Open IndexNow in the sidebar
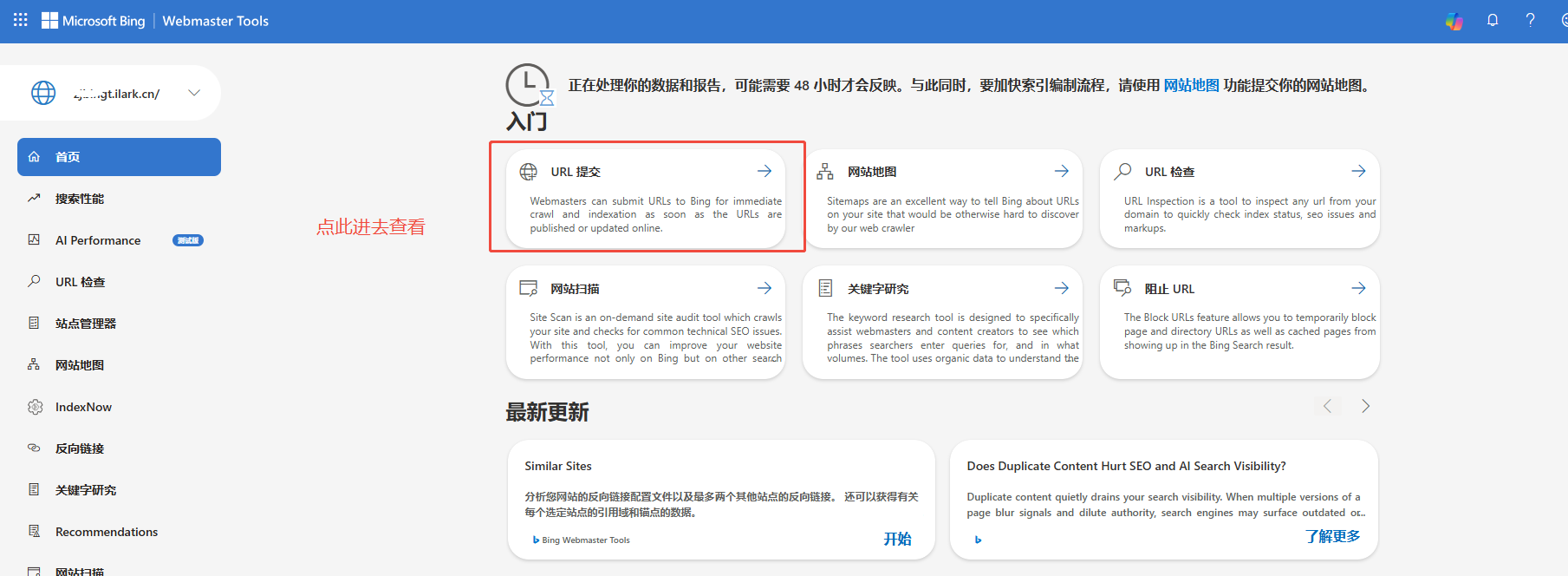Viewport: 1568px width, 576px height. (x=119, y=407)
